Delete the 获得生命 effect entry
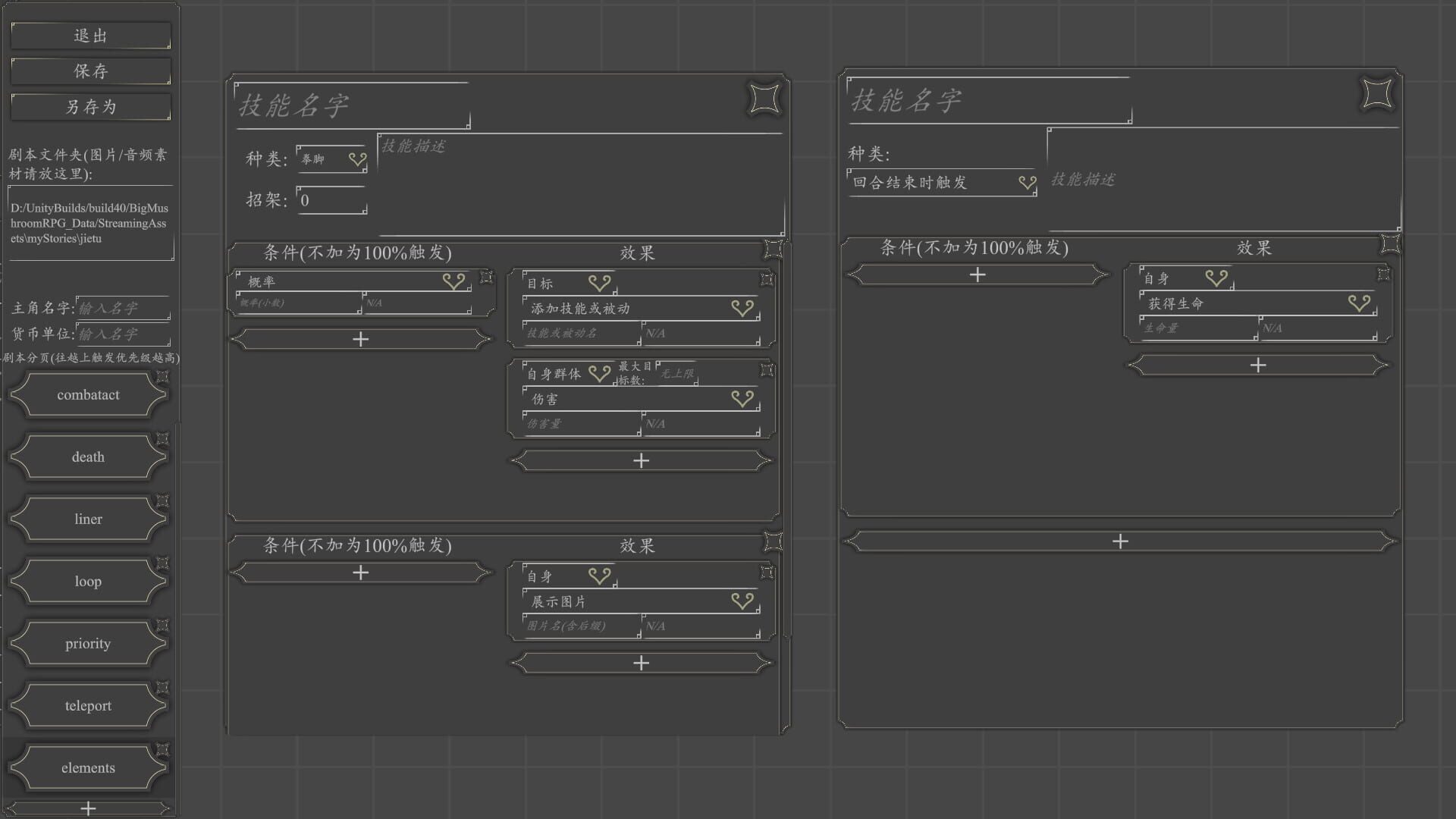 pos(1383,274)
